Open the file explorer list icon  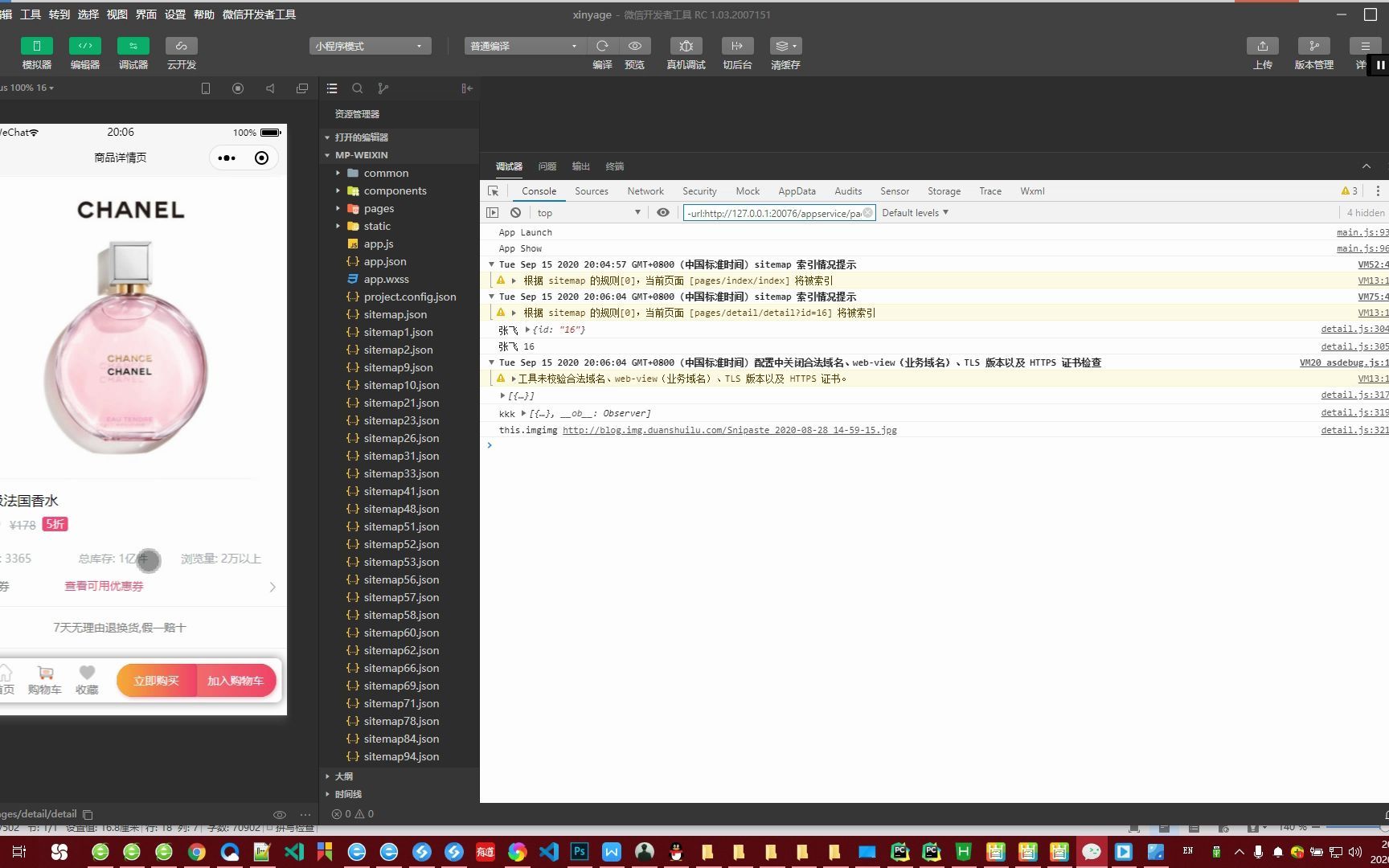pyautogui.click(x=332, y=88)
